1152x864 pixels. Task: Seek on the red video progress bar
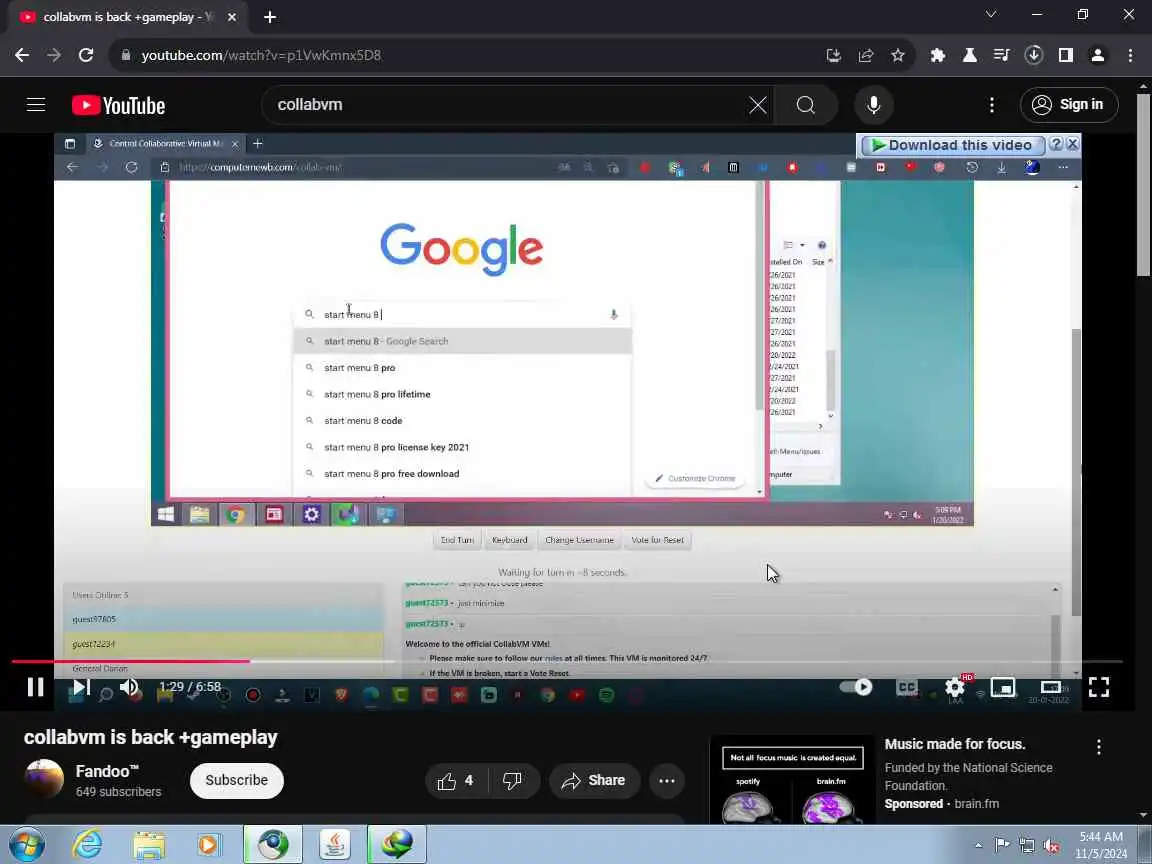(566, 661)
